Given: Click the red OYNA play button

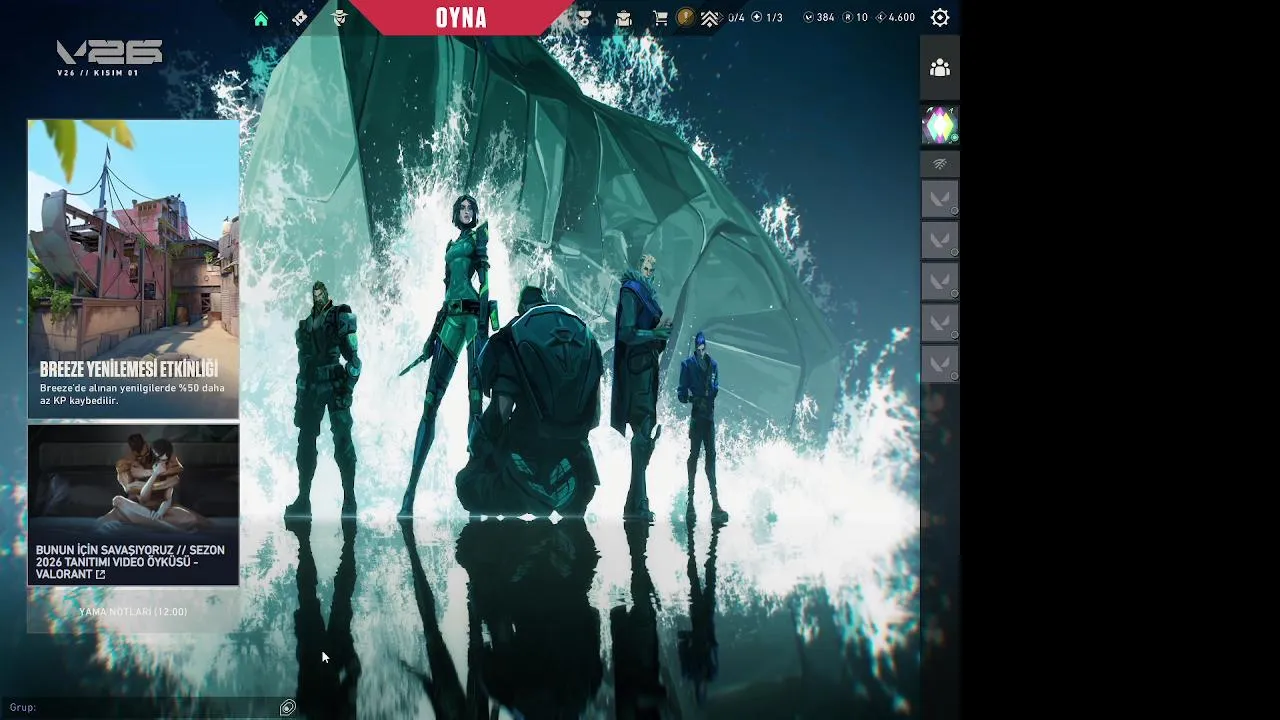Looking at the screenshot, I should click(x=461, y=17).
